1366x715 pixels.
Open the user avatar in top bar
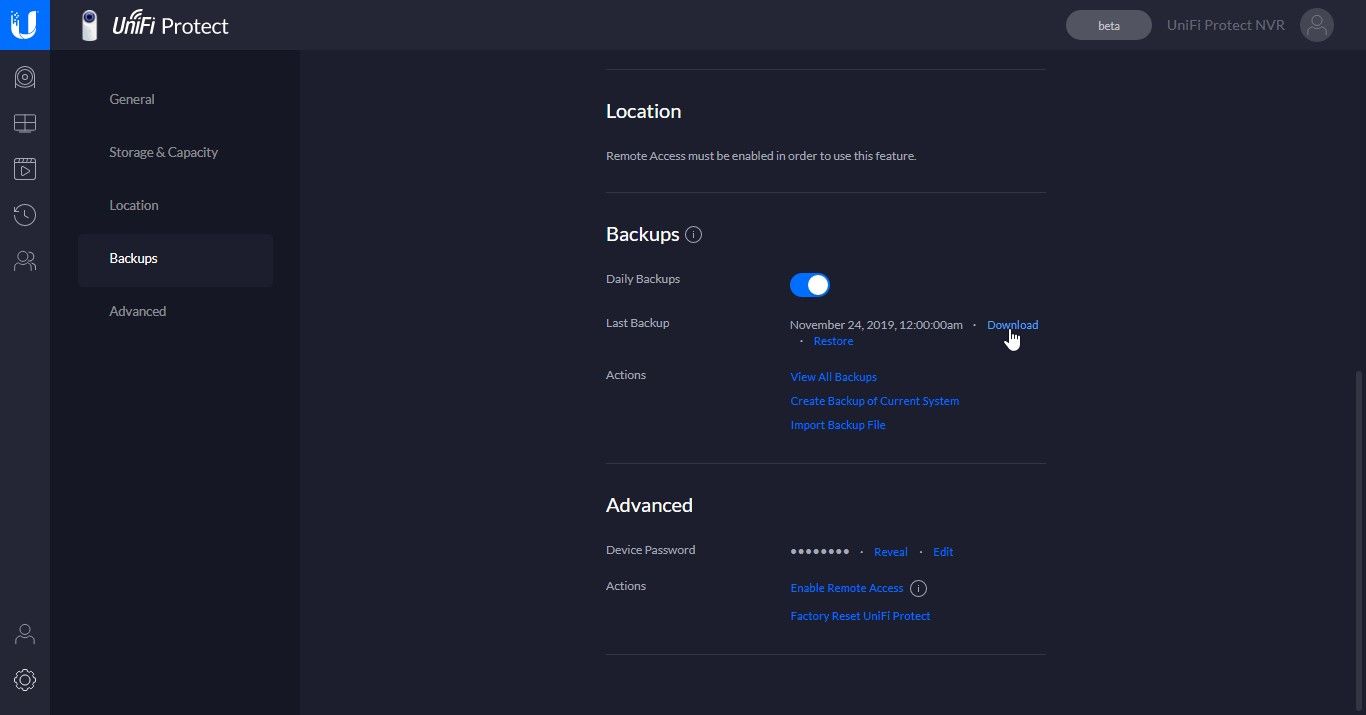point(1317,25)
